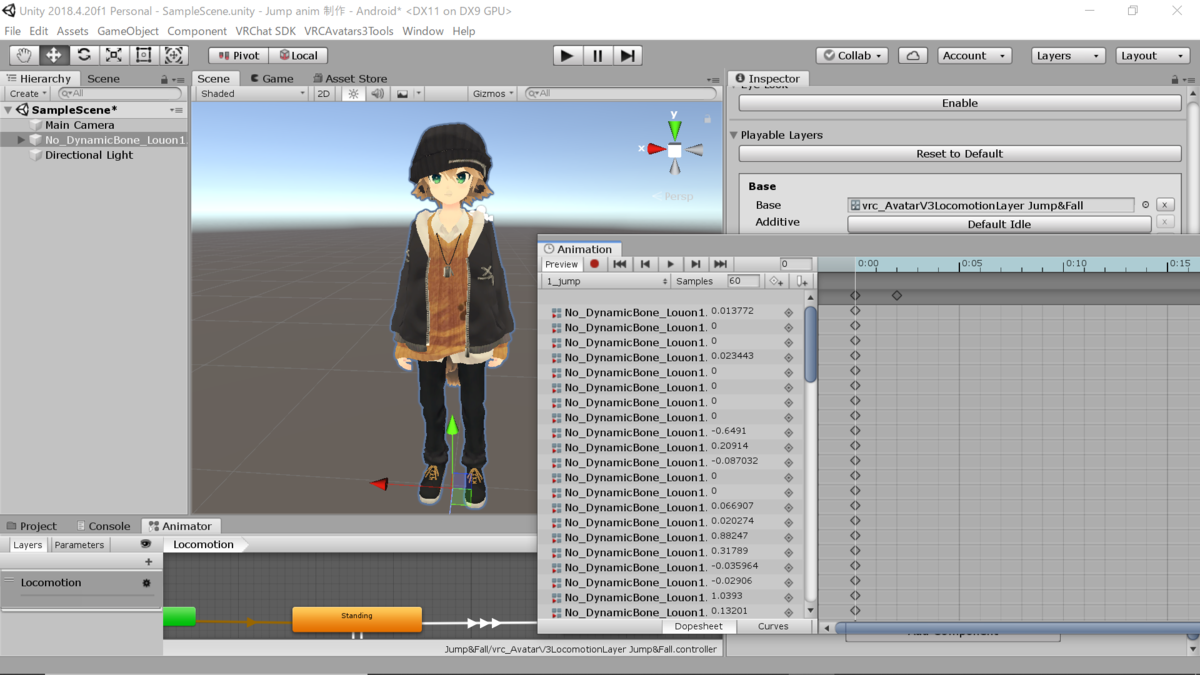
Task: Toggle Local handle rotation
Action: (299, 56)
